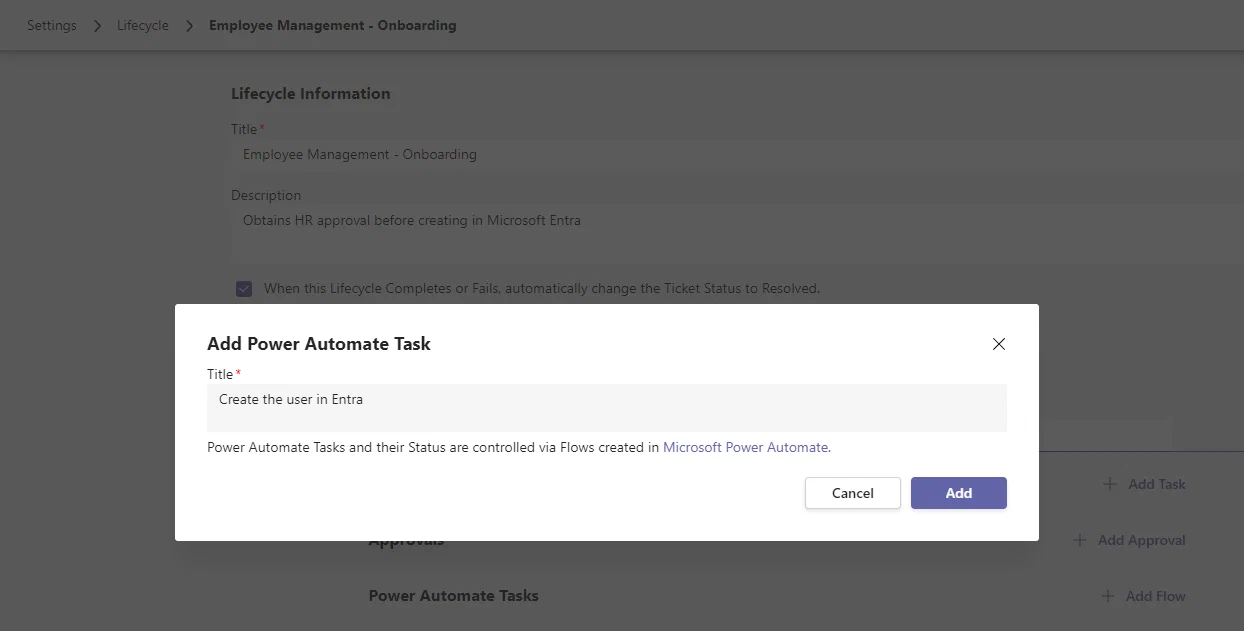Click Add Approval in background page

[x=1129, y=540]
